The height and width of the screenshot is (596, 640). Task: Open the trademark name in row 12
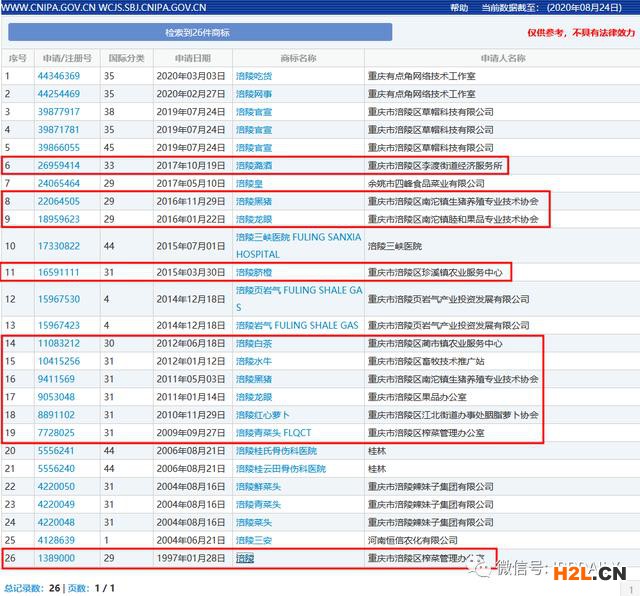pyautogui.click(x=299, y=299)
